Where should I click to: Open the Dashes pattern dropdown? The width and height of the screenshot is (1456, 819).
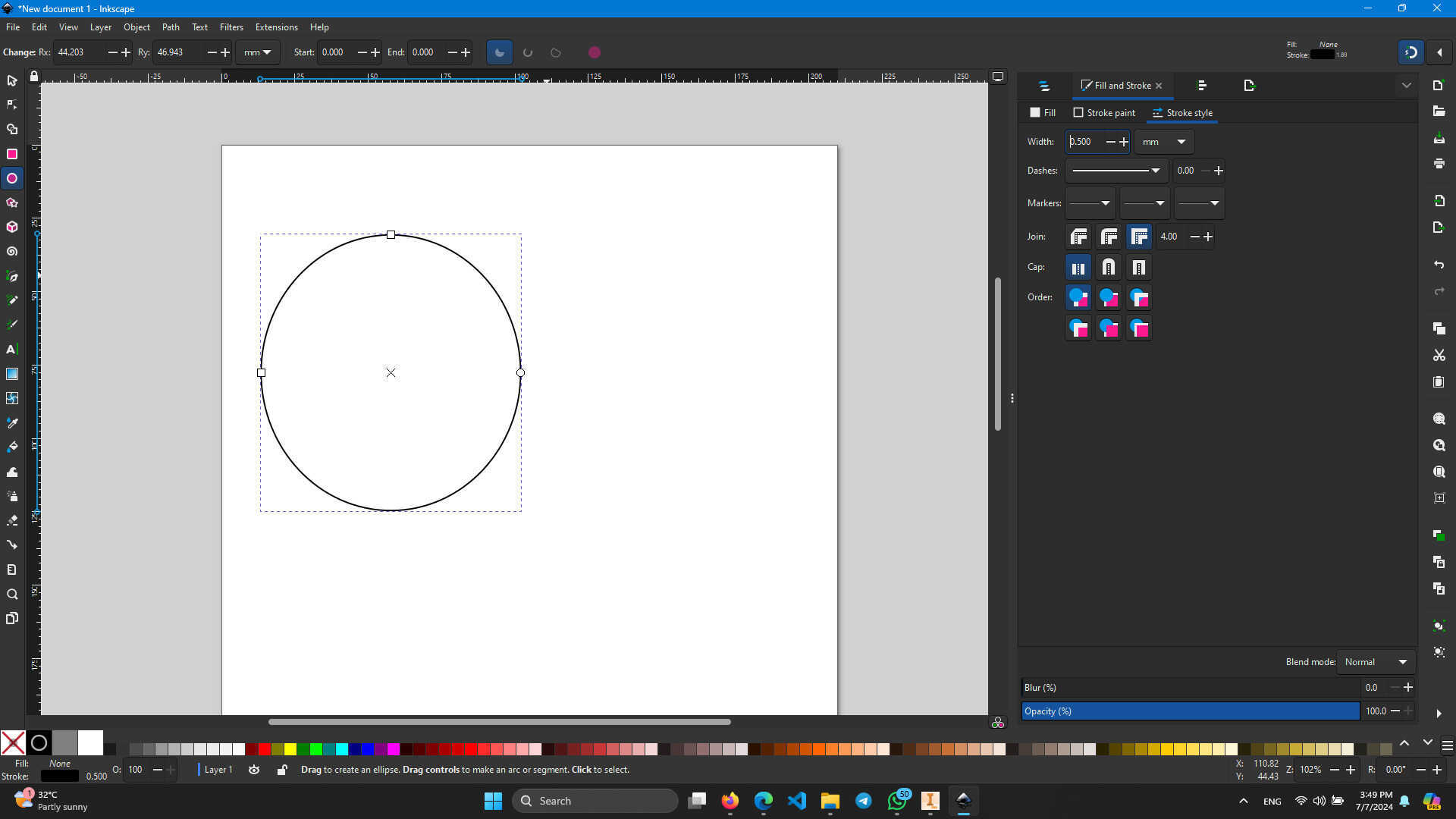coord(1116,171)
